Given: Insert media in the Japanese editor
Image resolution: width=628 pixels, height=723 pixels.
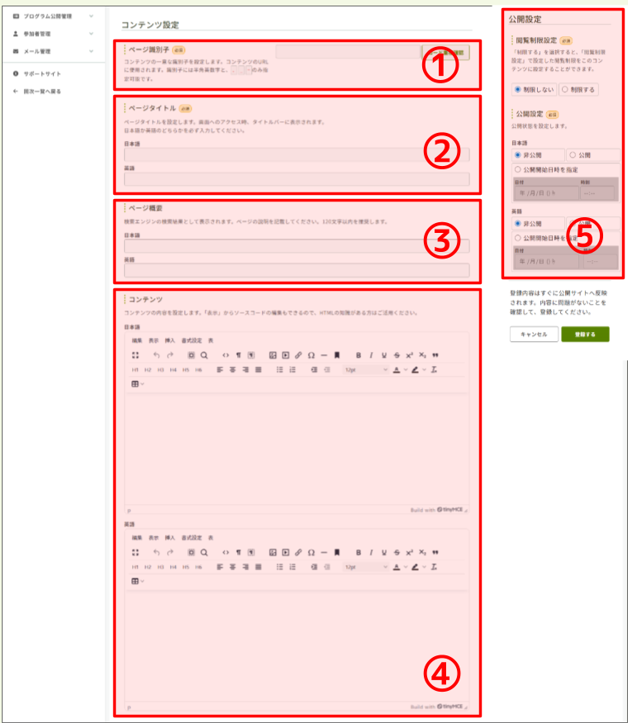Looking at the screenshot, I should point(285,355).
